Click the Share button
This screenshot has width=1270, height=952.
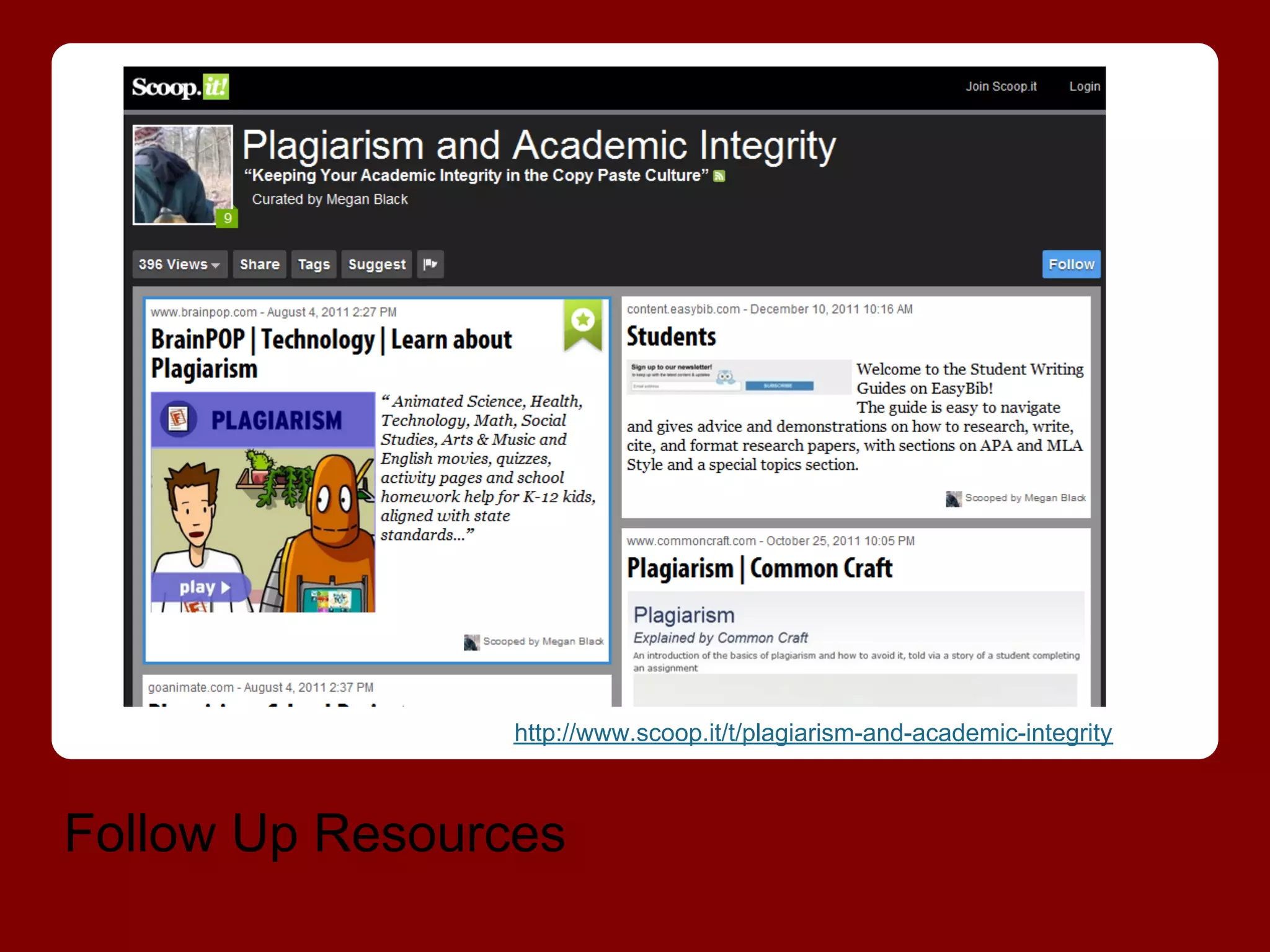[260, 265]
